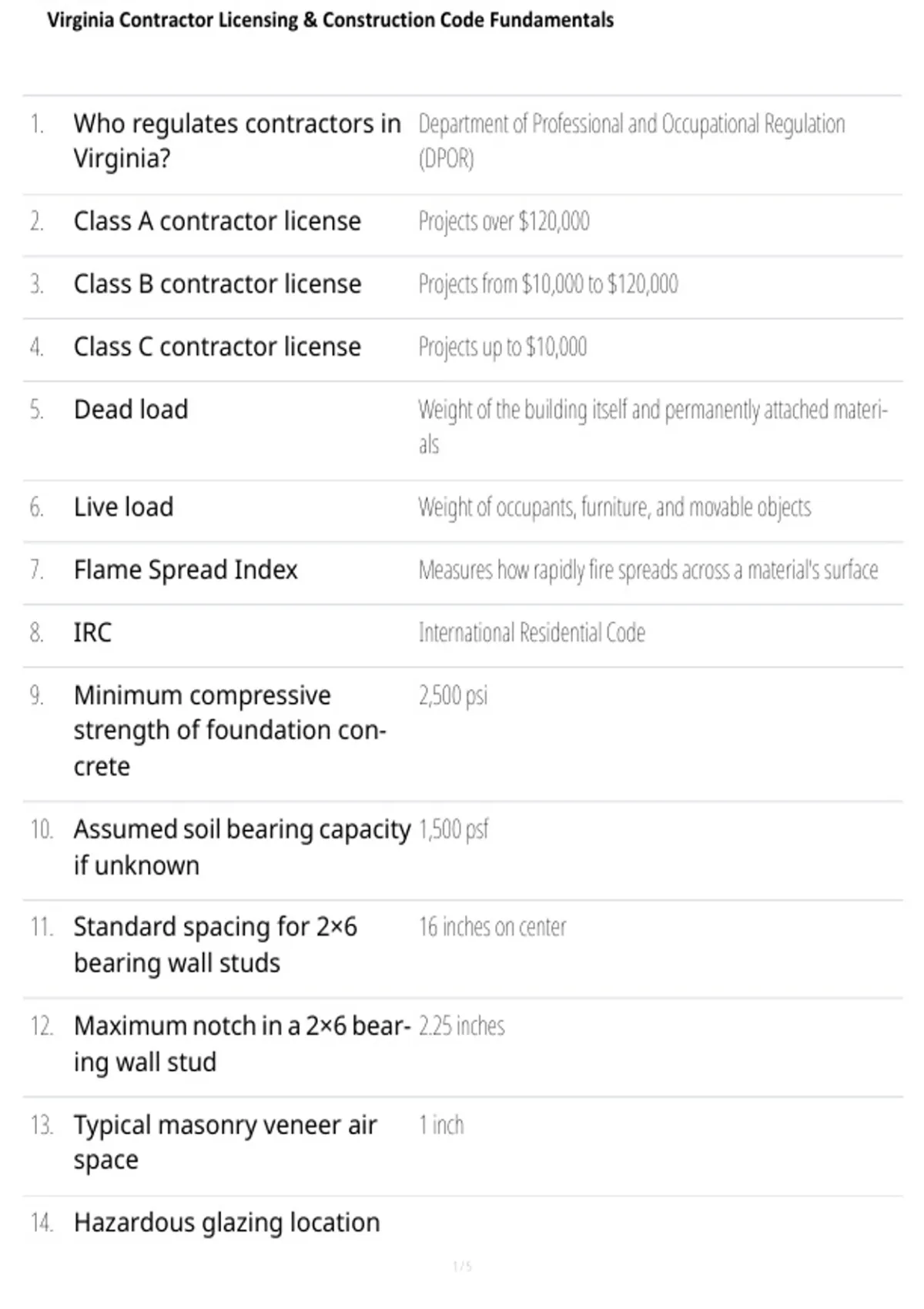Select the '2,500 psi' answer
This screenshot has height=1309, width=924.
click(453, 696)
